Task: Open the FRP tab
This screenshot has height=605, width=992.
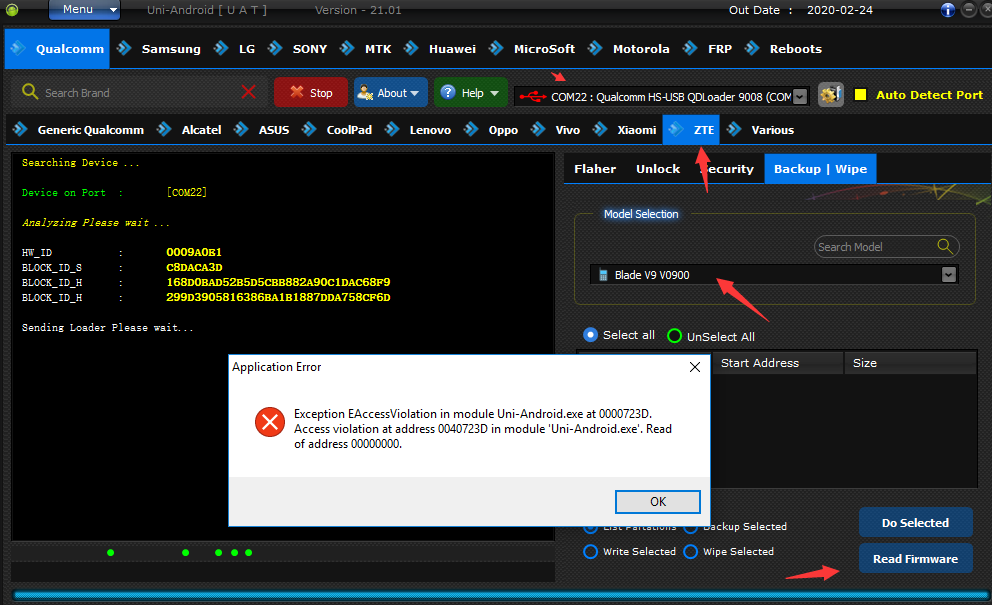Action: coord(708,49)
